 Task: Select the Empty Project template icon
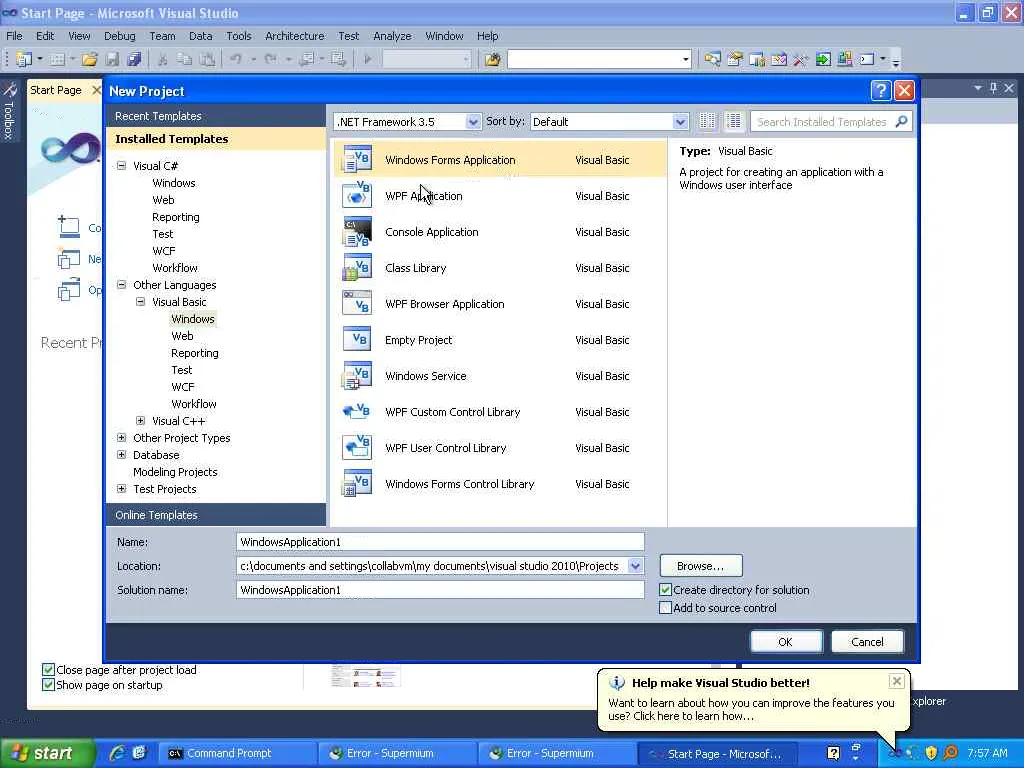(357, 339)
